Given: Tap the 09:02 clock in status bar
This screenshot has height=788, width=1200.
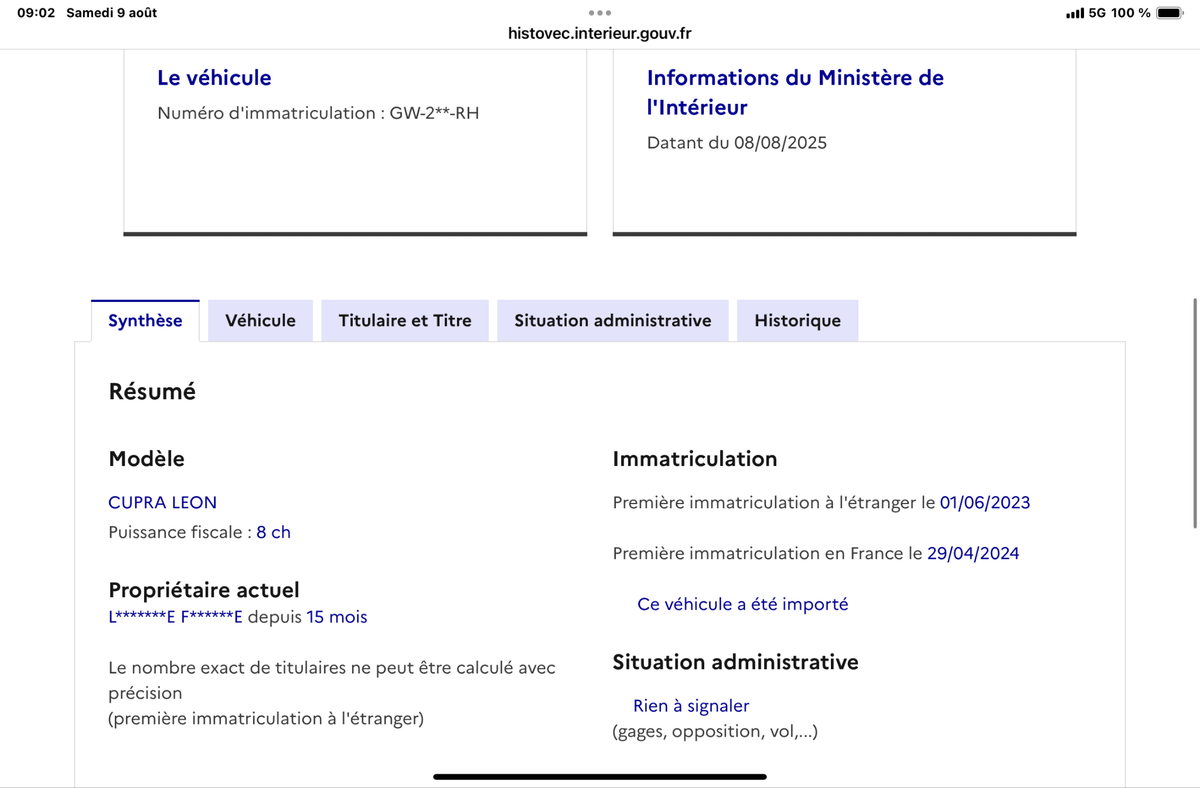Looking at the screenshot, I should tap(36, 13).
